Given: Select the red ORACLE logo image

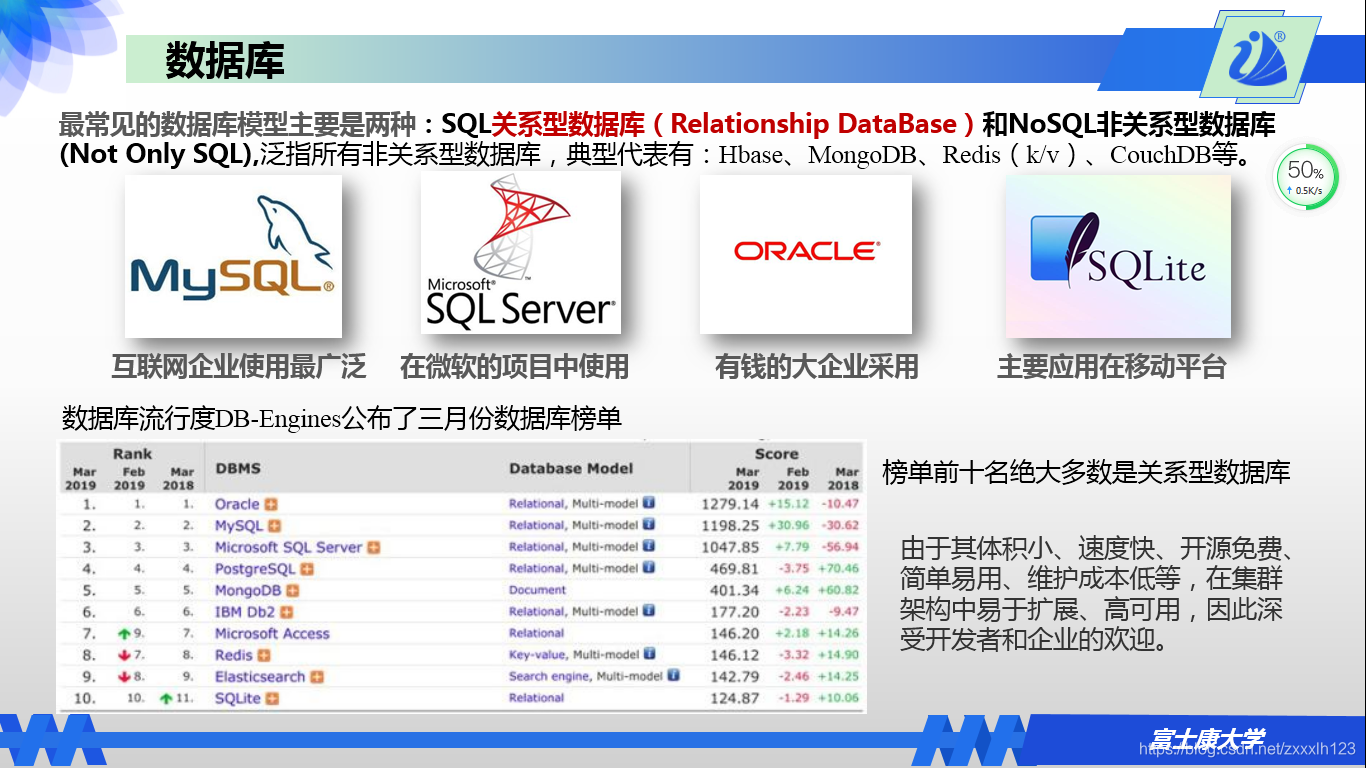Looking at the screenshot, I should [805, 254].
